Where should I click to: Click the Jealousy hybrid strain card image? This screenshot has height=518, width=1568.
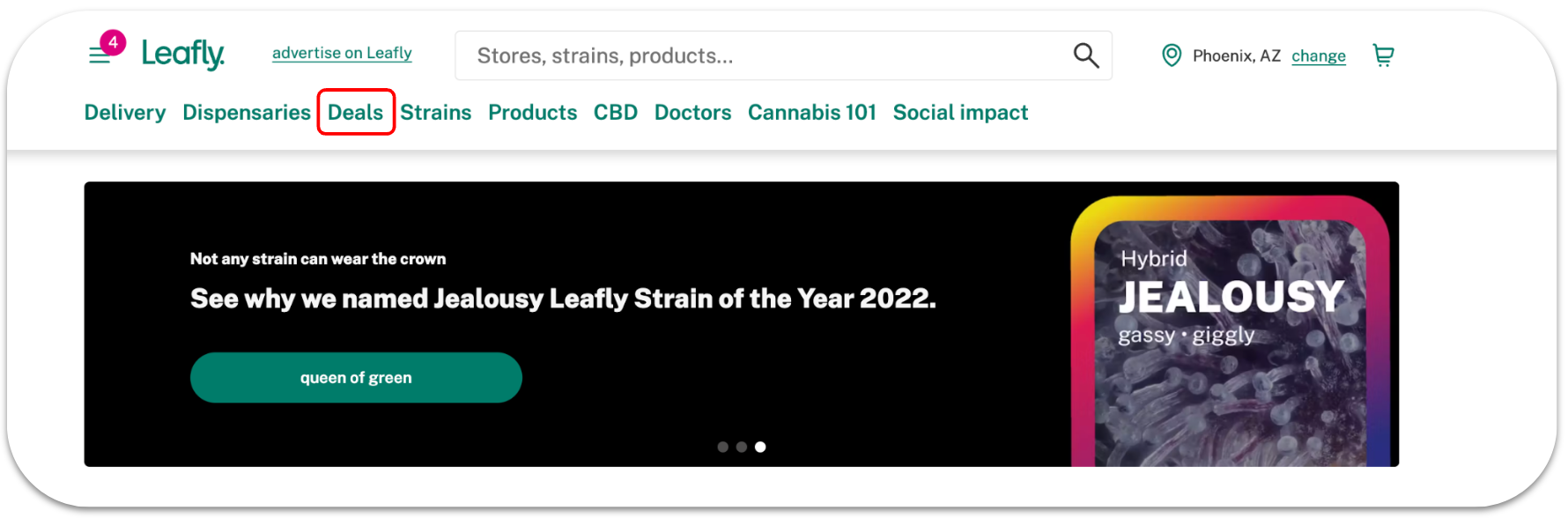(x=1230, y=331)
